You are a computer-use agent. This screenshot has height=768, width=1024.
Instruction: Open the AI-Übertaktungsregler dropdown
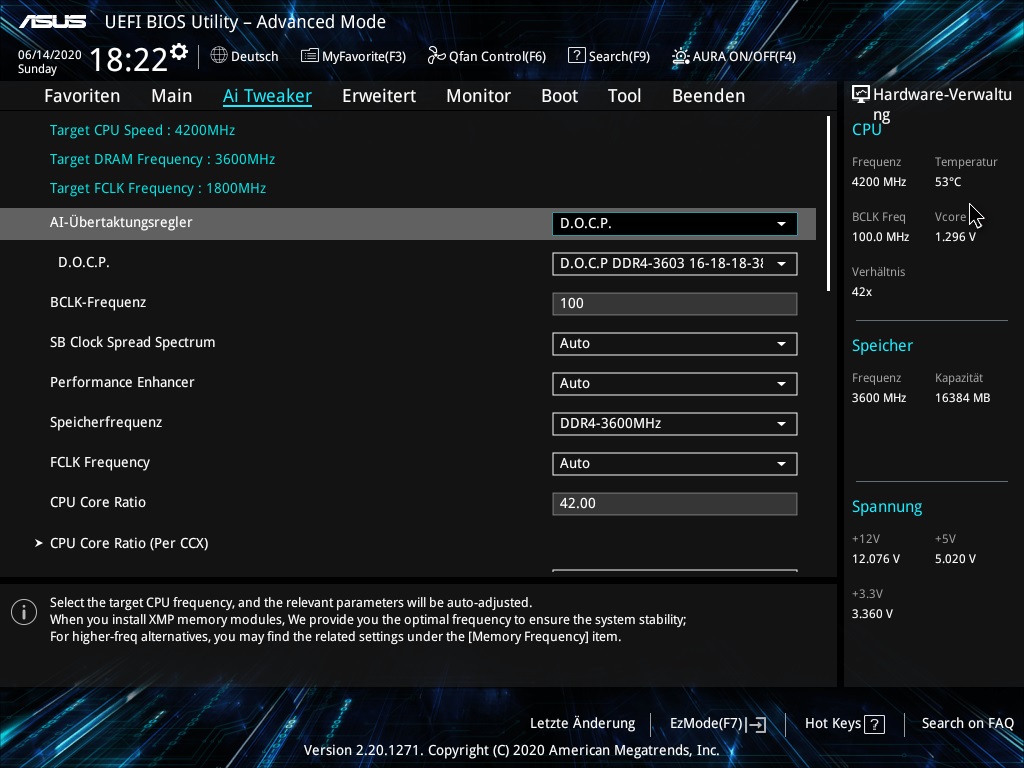675,224
